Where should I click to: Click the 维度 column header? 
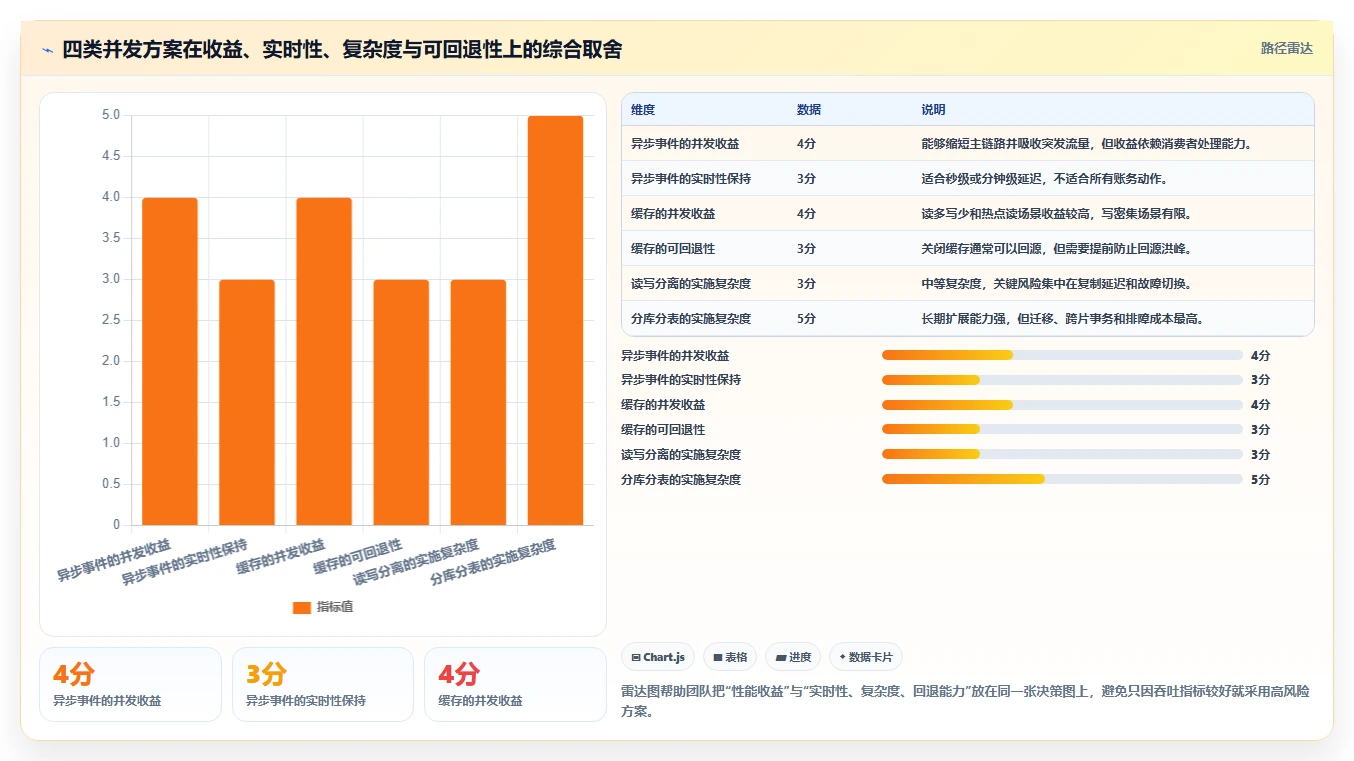pyautogui.click(x=643, y=110)
